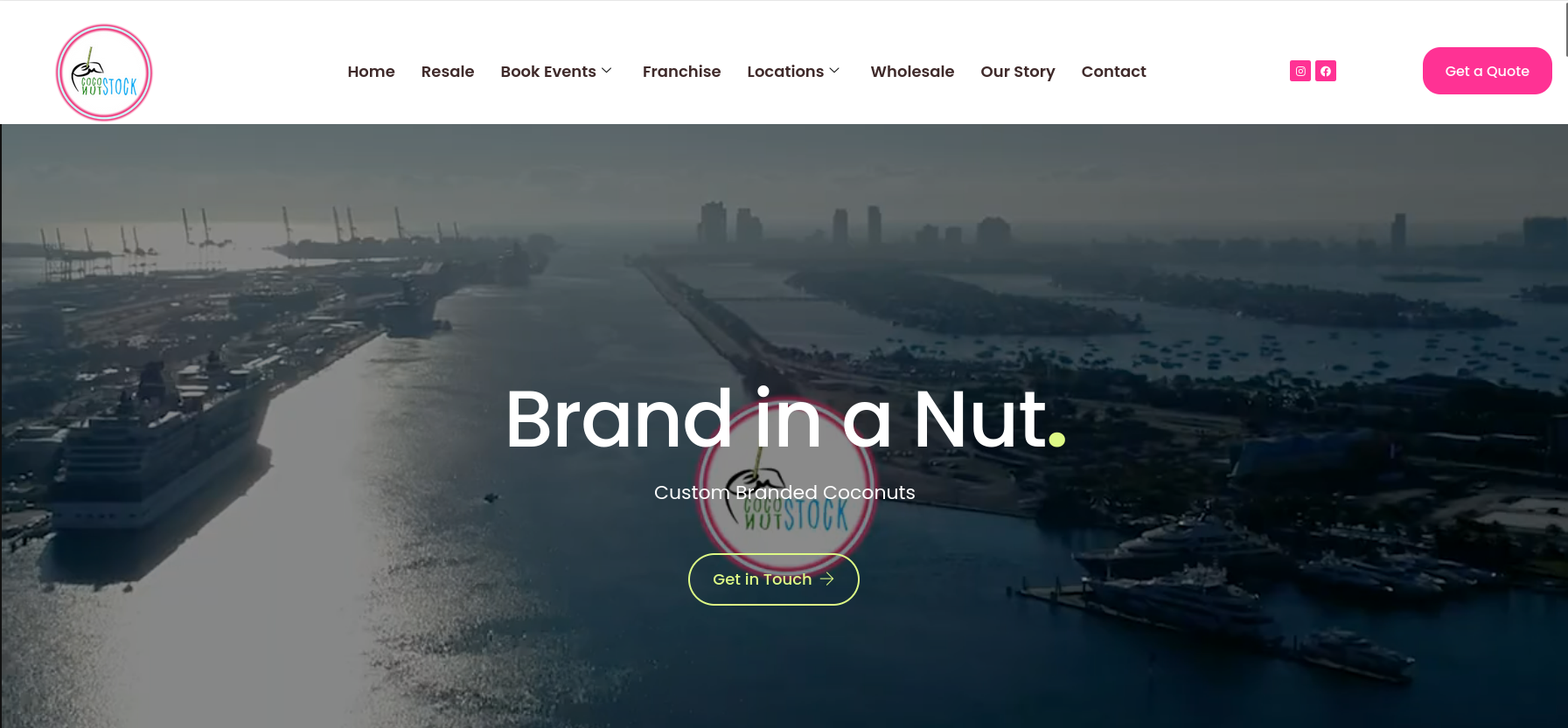Click the Coconut Stock logo in header

(x=104, y=73)
